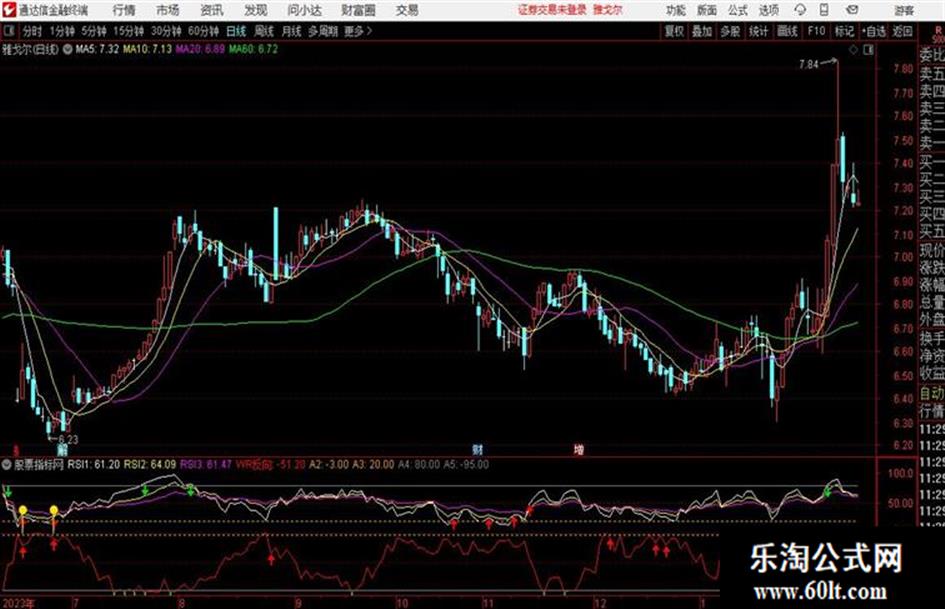Click the 画线 drawing button
Viewport: 945px width, 609px height.
click(x=787, y=31)
